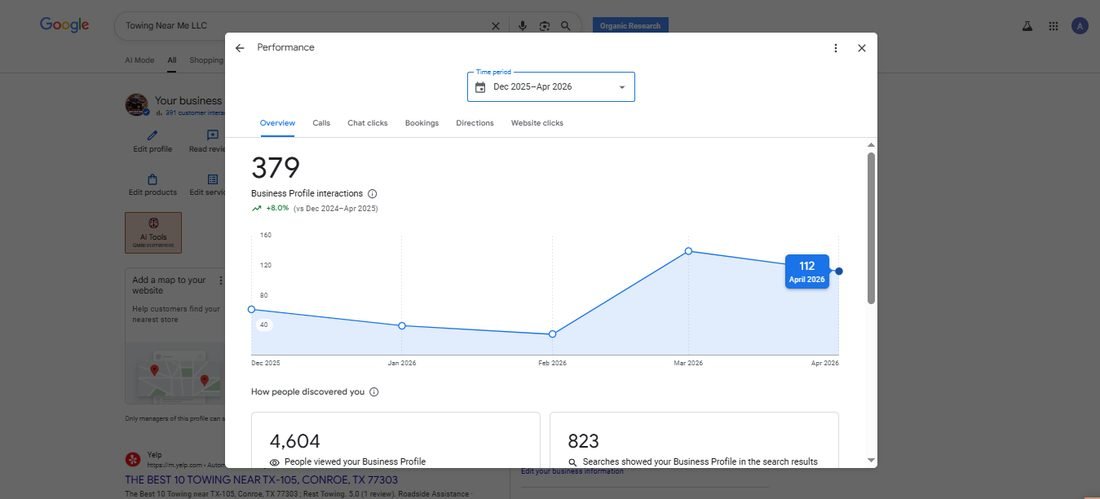Screen dimensions: 1100x499
Task: Click the 4,604 people viewed card
Action: point(396,440)
